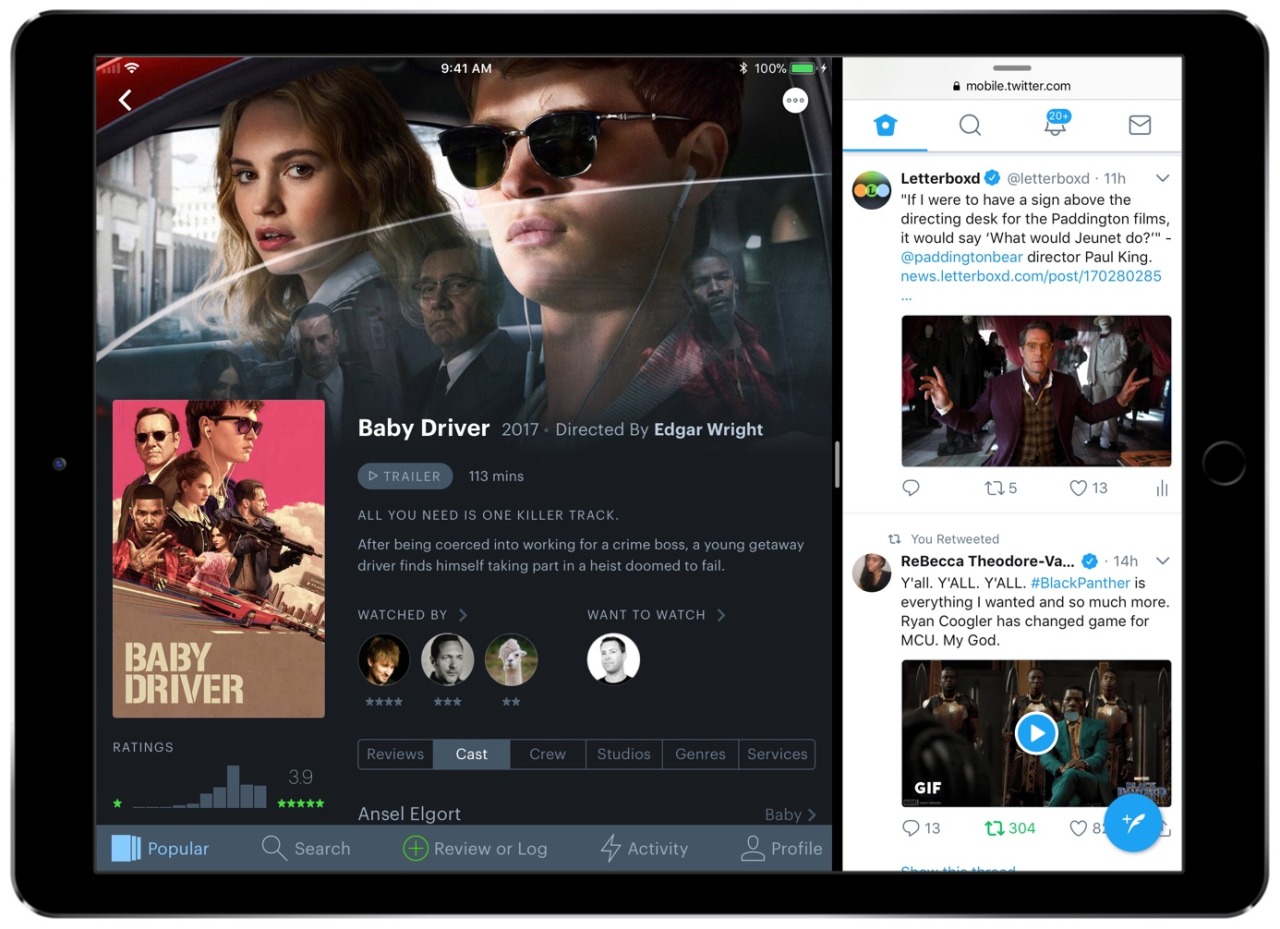Screen dimensions: 1280x929
Task: Open director Edgar Wright's page
Action: [708, 429]
